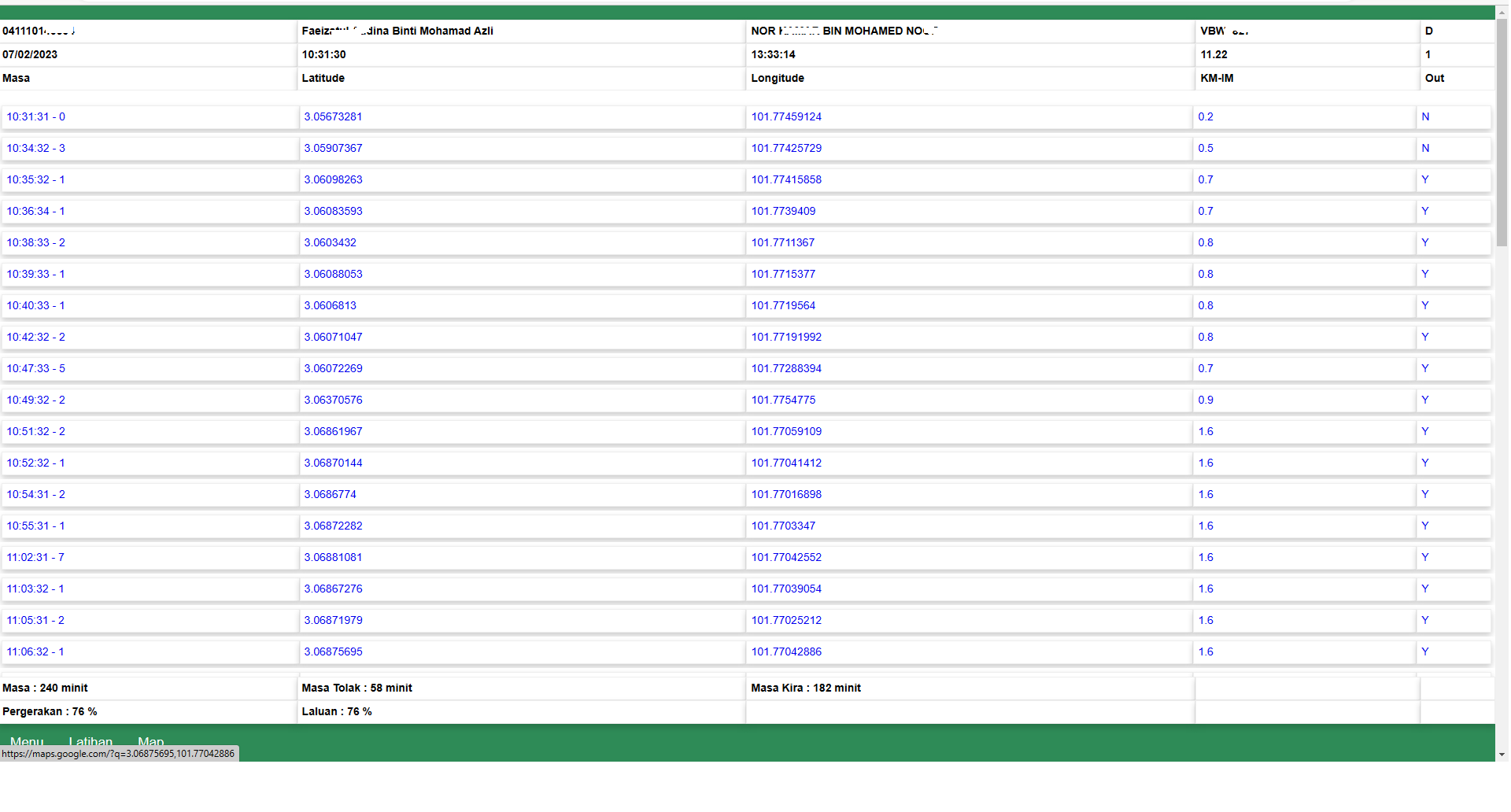1511x812 pixels.
Task: Open the 10:38:33 - 2 time link
Action: [x=36, y=243]
